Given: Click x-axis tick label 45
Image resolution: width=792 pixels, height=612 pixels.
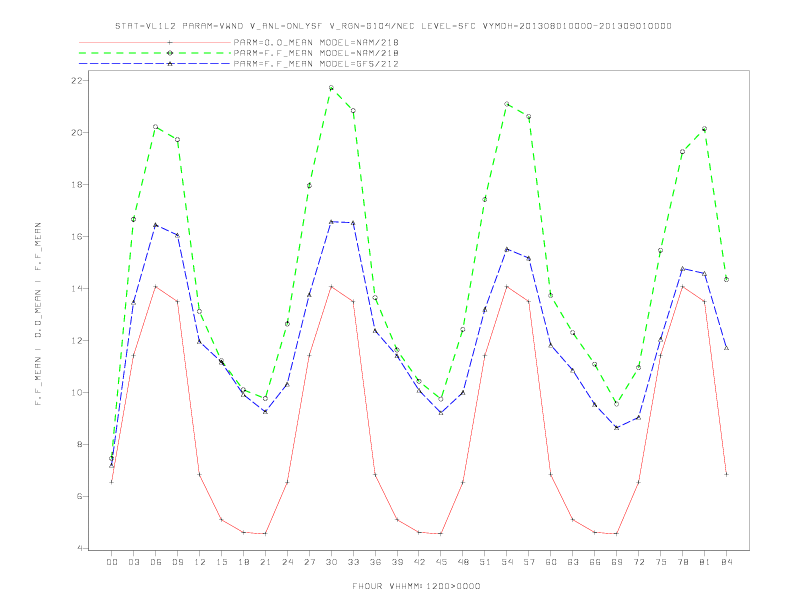Looking at the screenshot, I should click(x=441, y=562).
